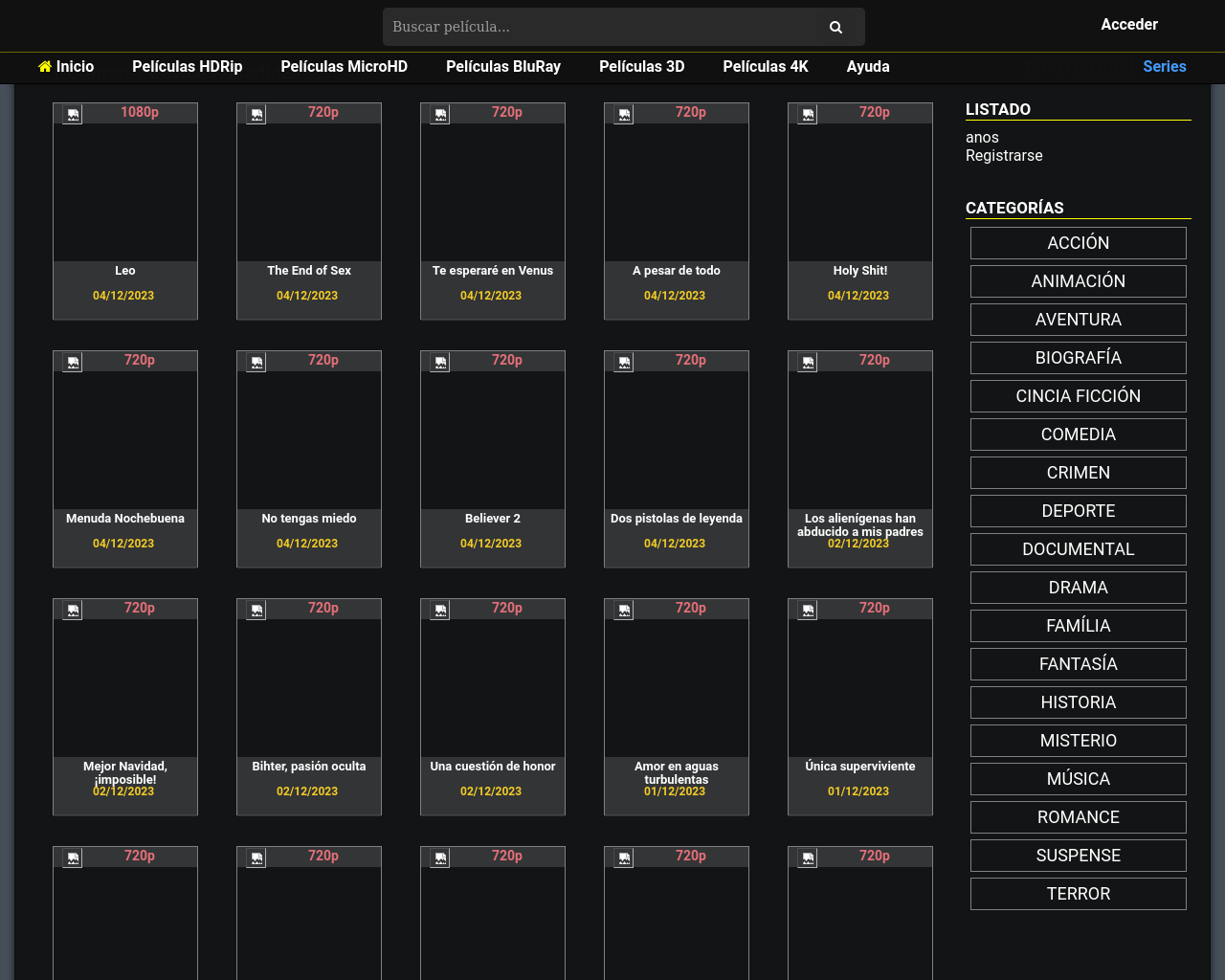Viewport: 1225px width, 980px height.
Task: Click the search magnifier icon
Action: (x=835, y=27)
